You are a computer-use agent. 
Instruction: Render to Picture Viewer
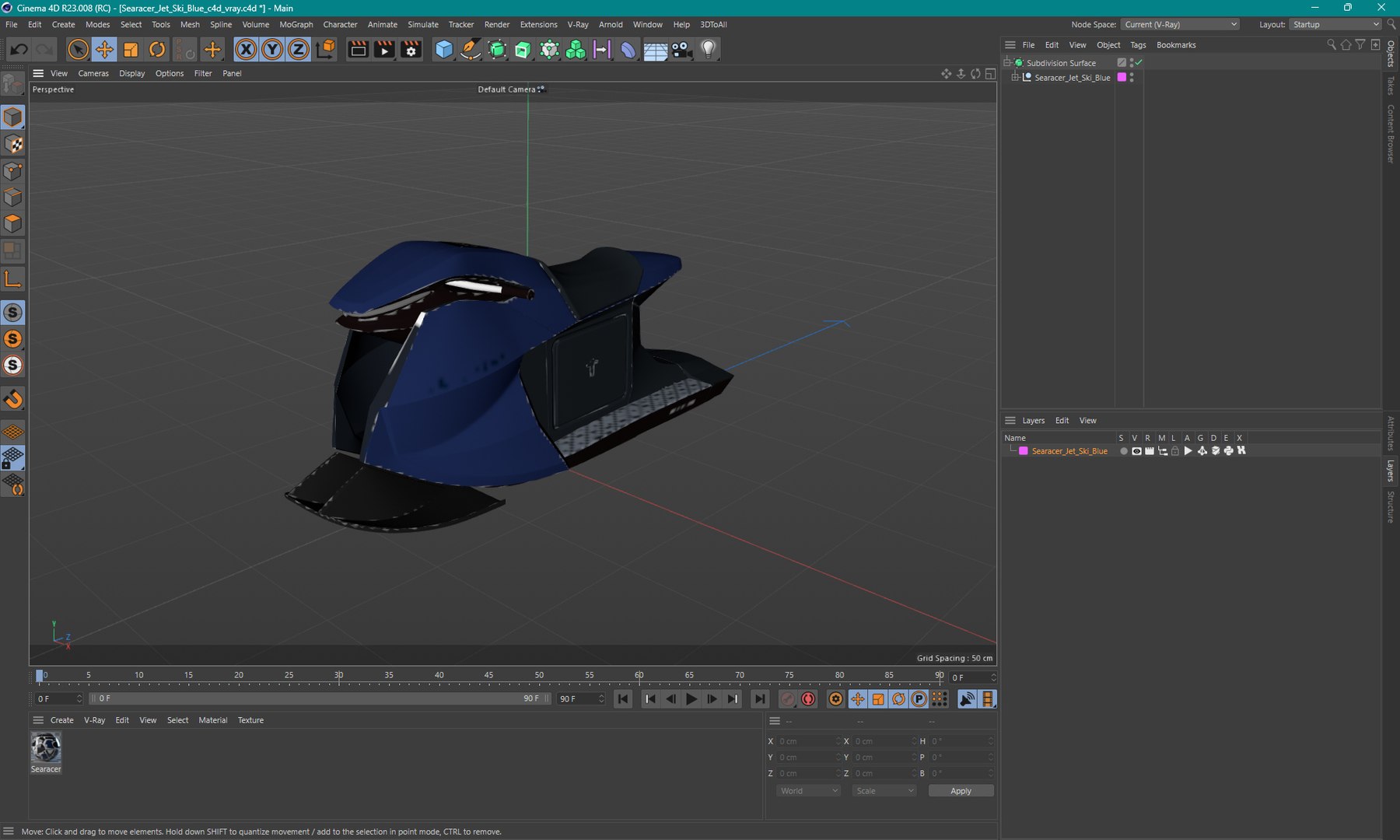[x=384, y=50]
